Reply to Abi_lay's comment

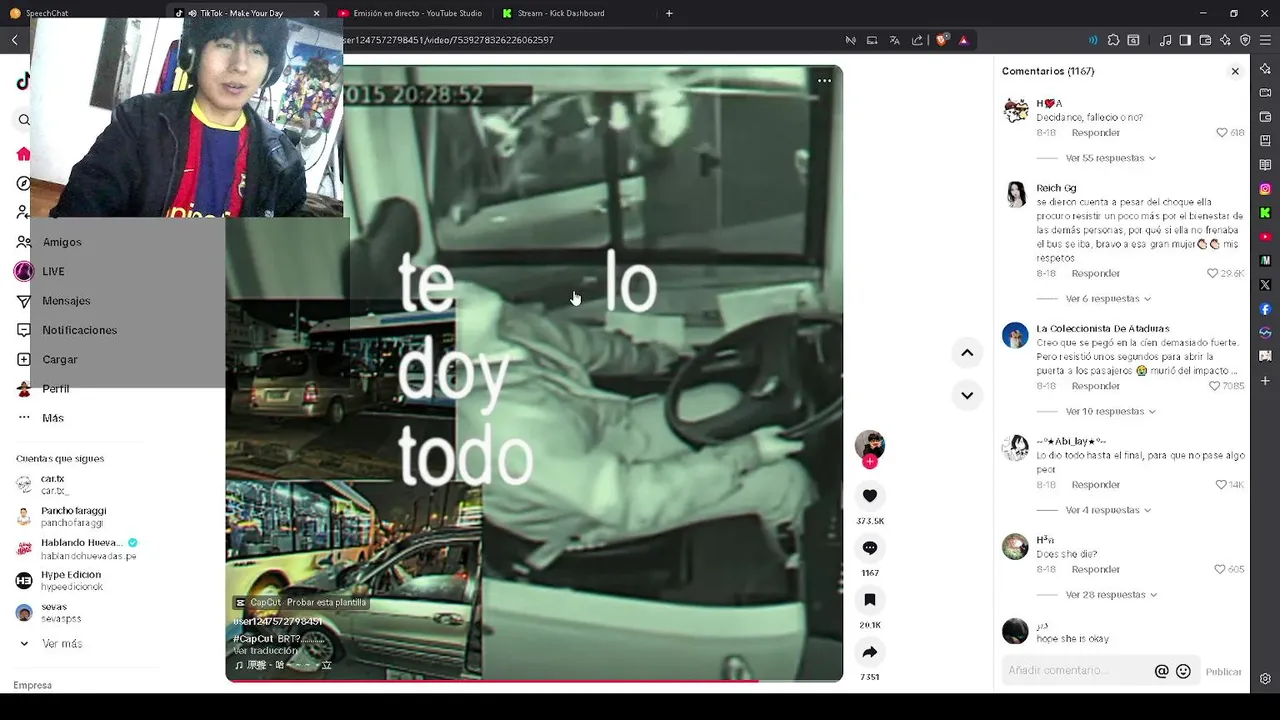coord(1095,485)
